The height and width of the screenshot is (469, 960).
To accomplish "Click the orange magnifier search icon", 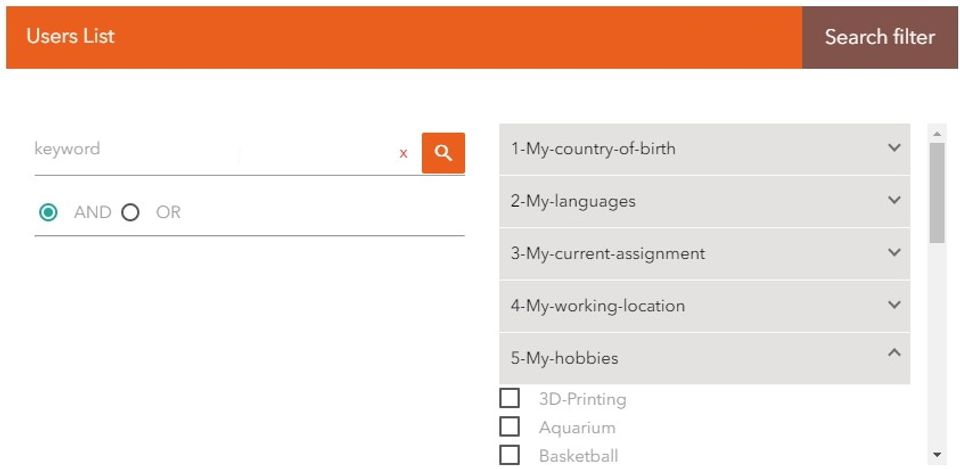I will 443,153.
